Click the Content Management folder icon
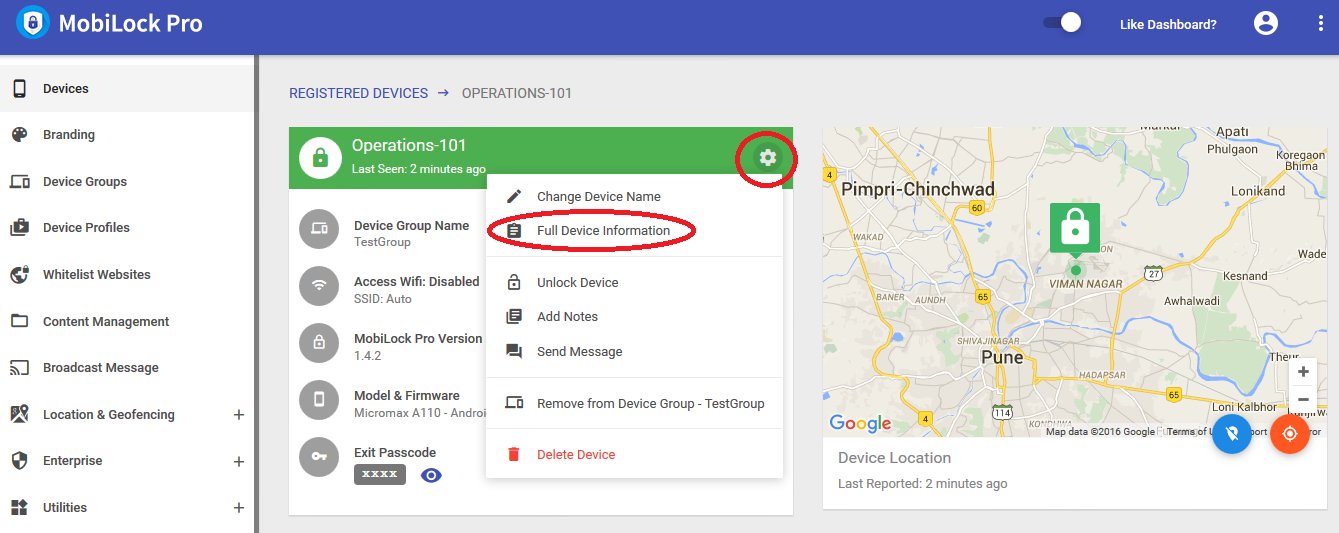 click(19, 321)
